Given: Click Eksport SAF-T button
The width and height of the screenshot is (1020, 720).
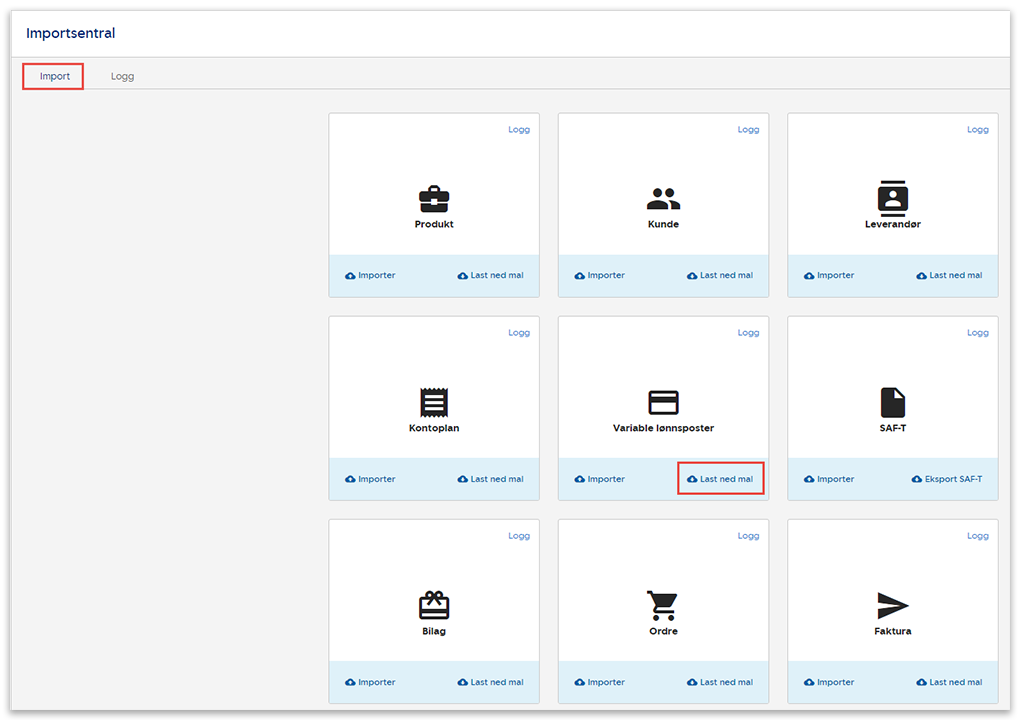Looking at the screenshot, I should point(947,479).
